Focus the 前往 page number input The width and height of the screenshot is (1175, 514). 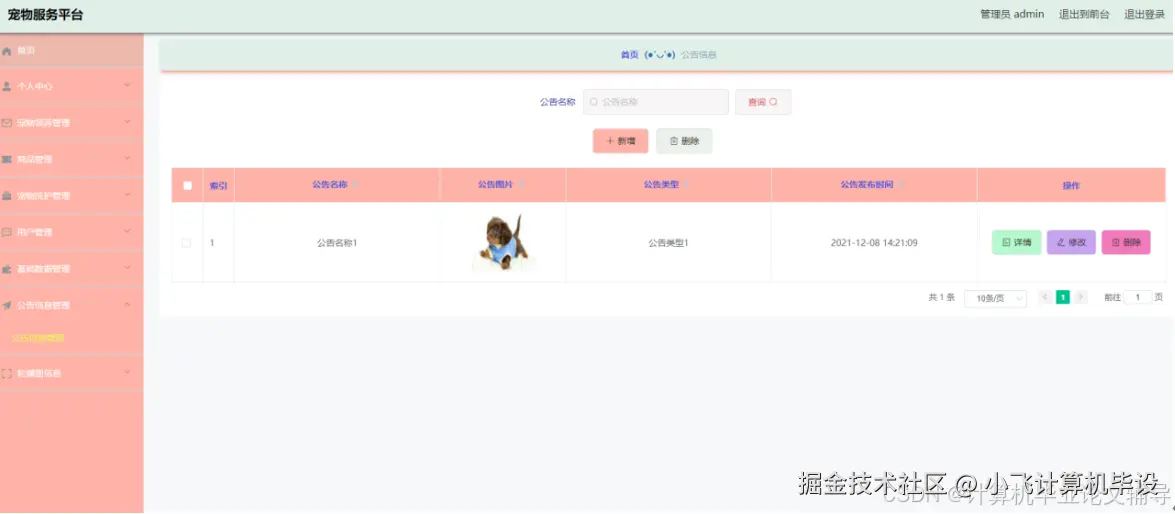pyautogui.click(x=1138, y=297)
